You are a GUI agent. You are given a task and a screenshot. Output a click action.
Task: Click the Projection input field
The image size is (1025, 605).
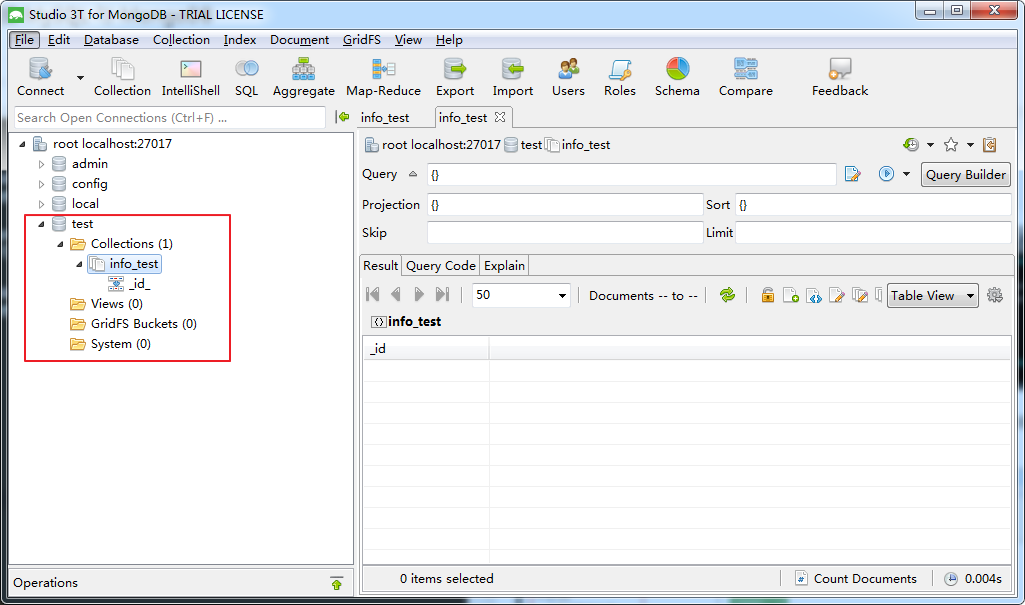tap(565, 204)
